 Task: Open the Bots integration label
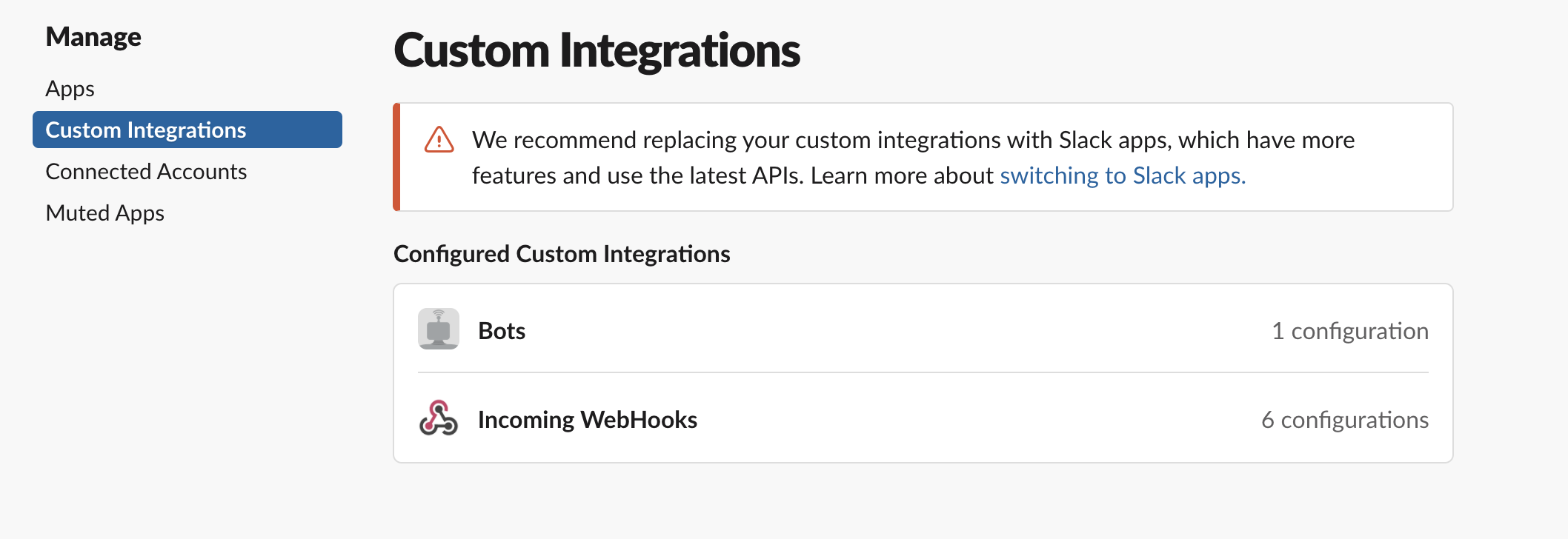pos(502,330)
